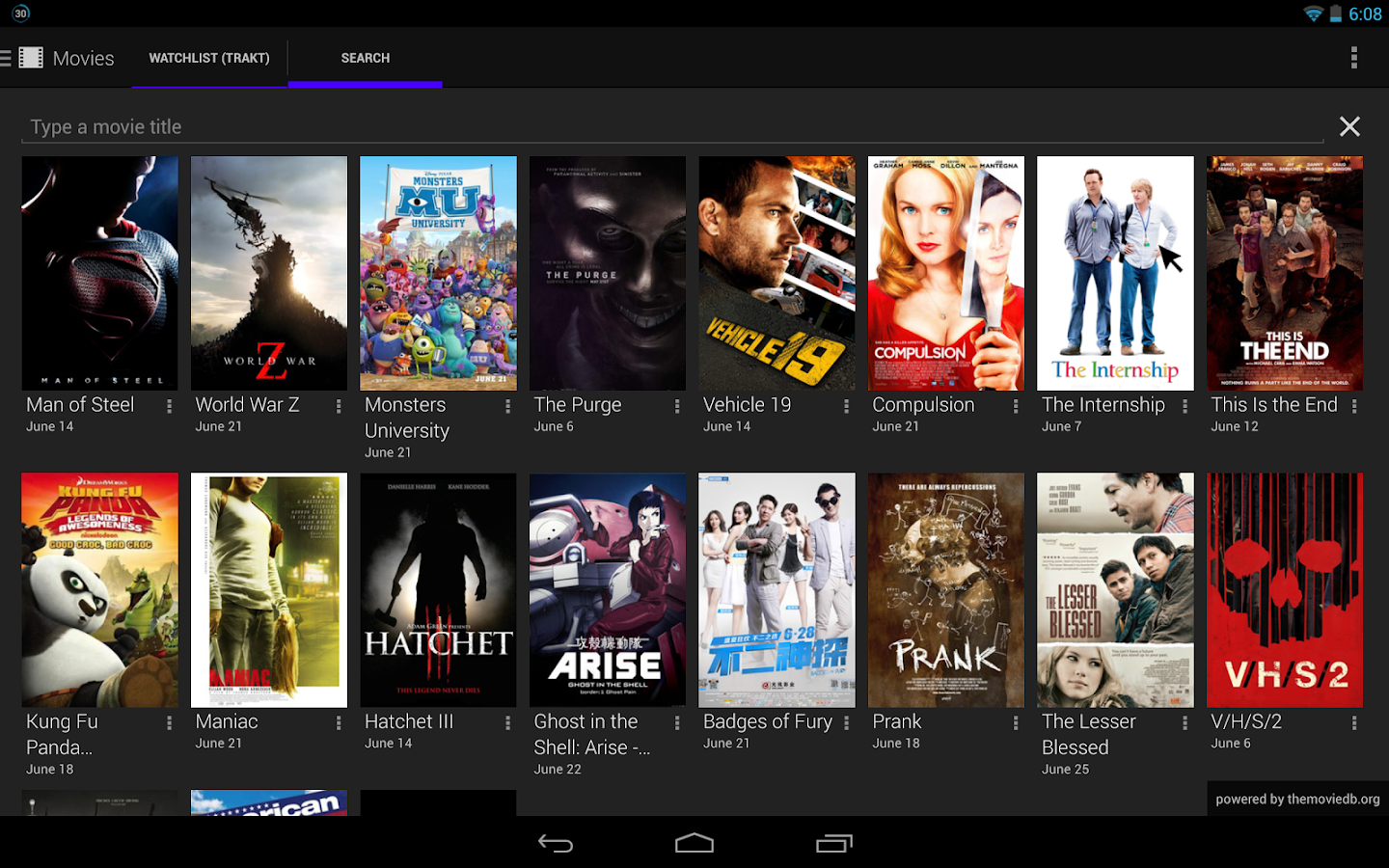
Task: Open options menu for Vehicle 19
Action: 846,406
